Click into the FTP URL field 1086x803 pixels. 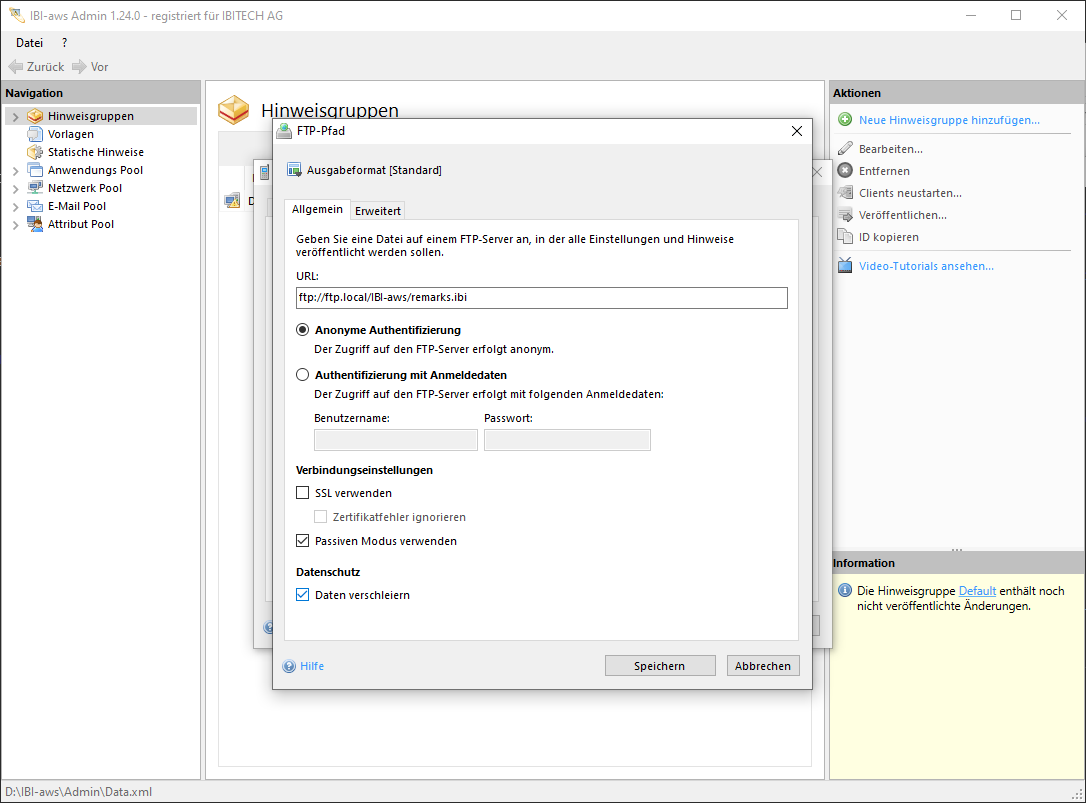(541, 298)
